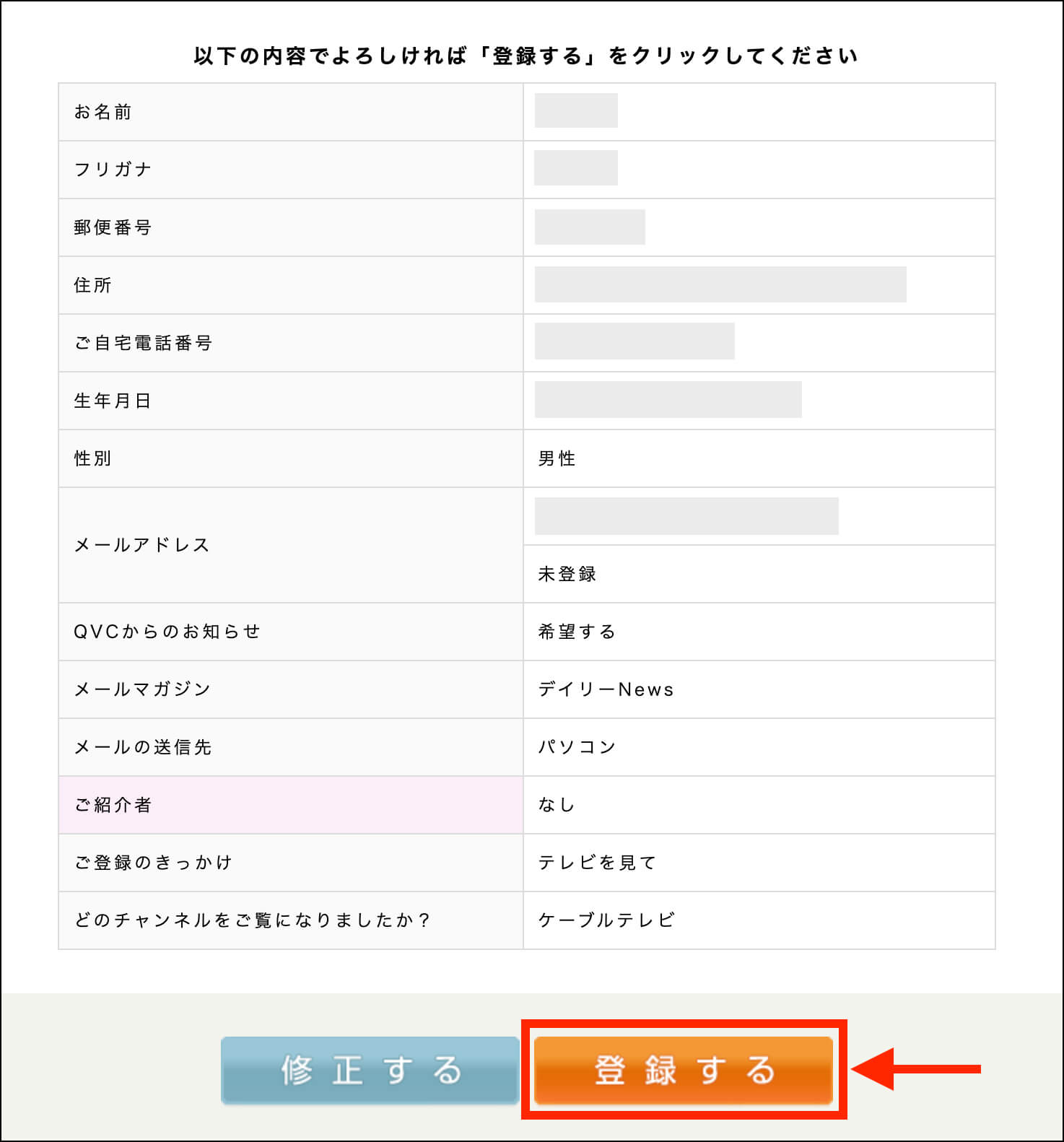
Task: Click the ご自宅電話番号 label
Action: [x=143, y=343]
